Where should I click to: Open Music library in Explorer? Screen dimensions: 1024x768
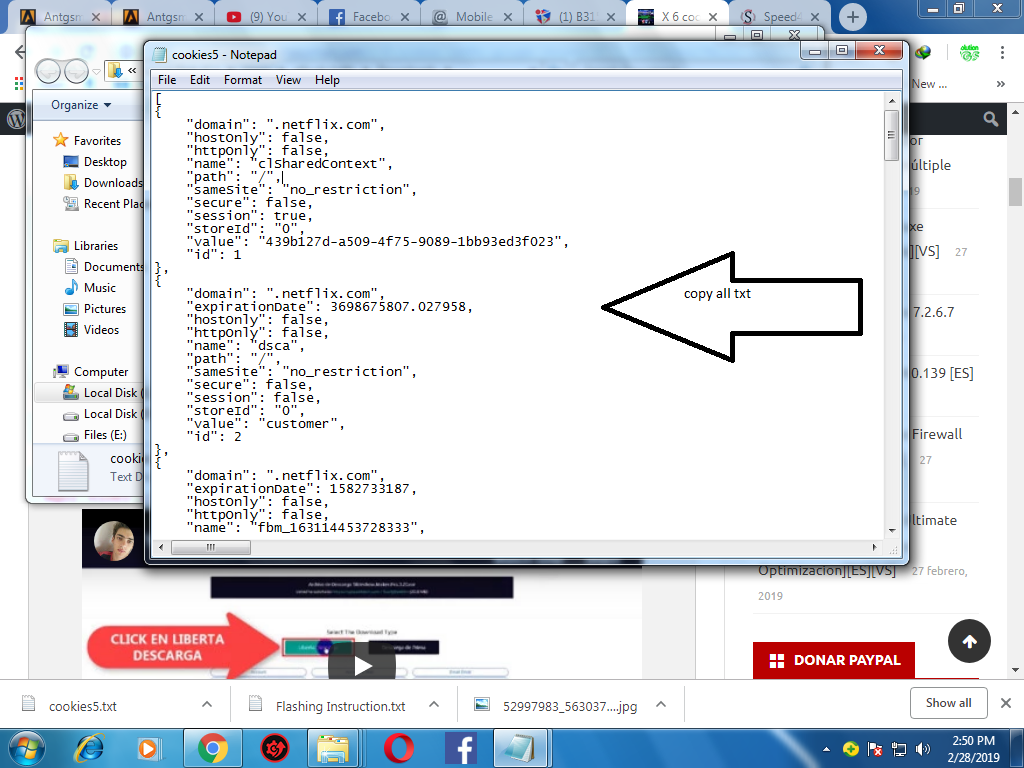(90, 287)
